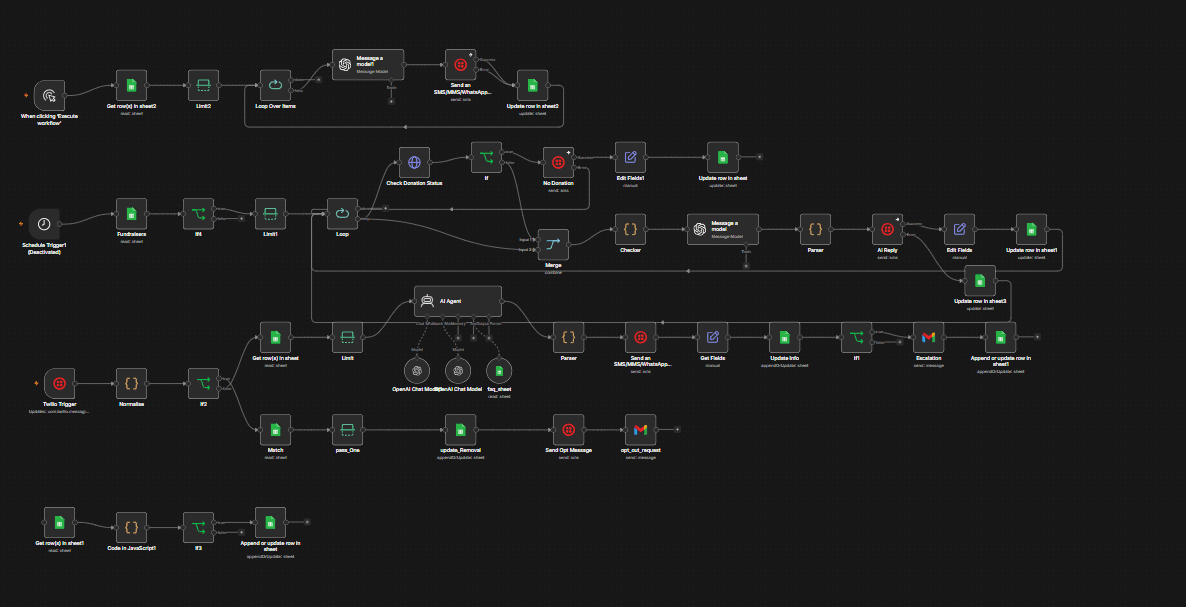Select the Limit node before AI Agent

(347, 337)
